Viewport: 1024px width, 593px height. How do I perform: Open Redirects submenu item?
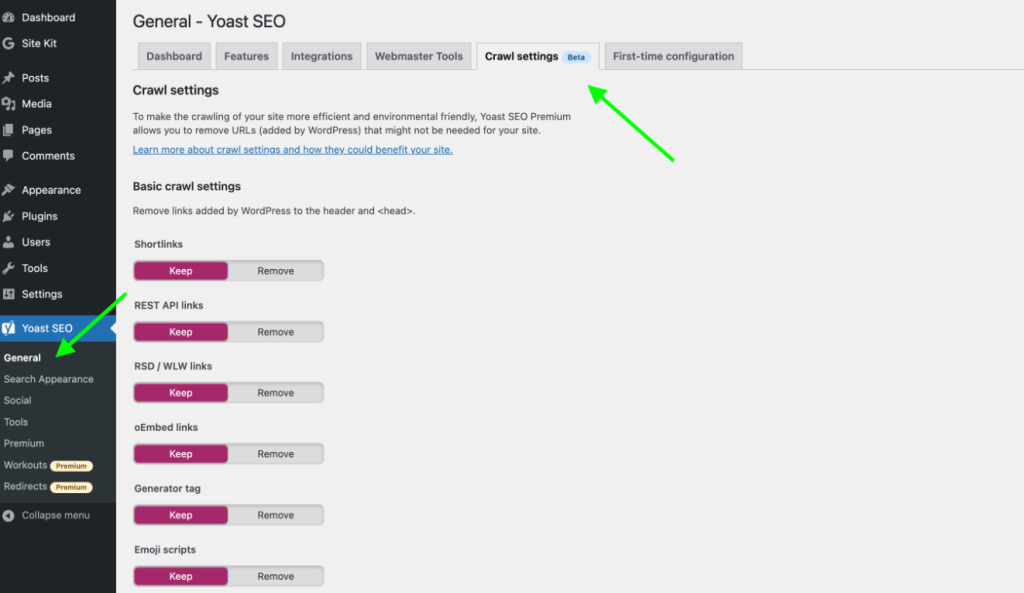25,487
